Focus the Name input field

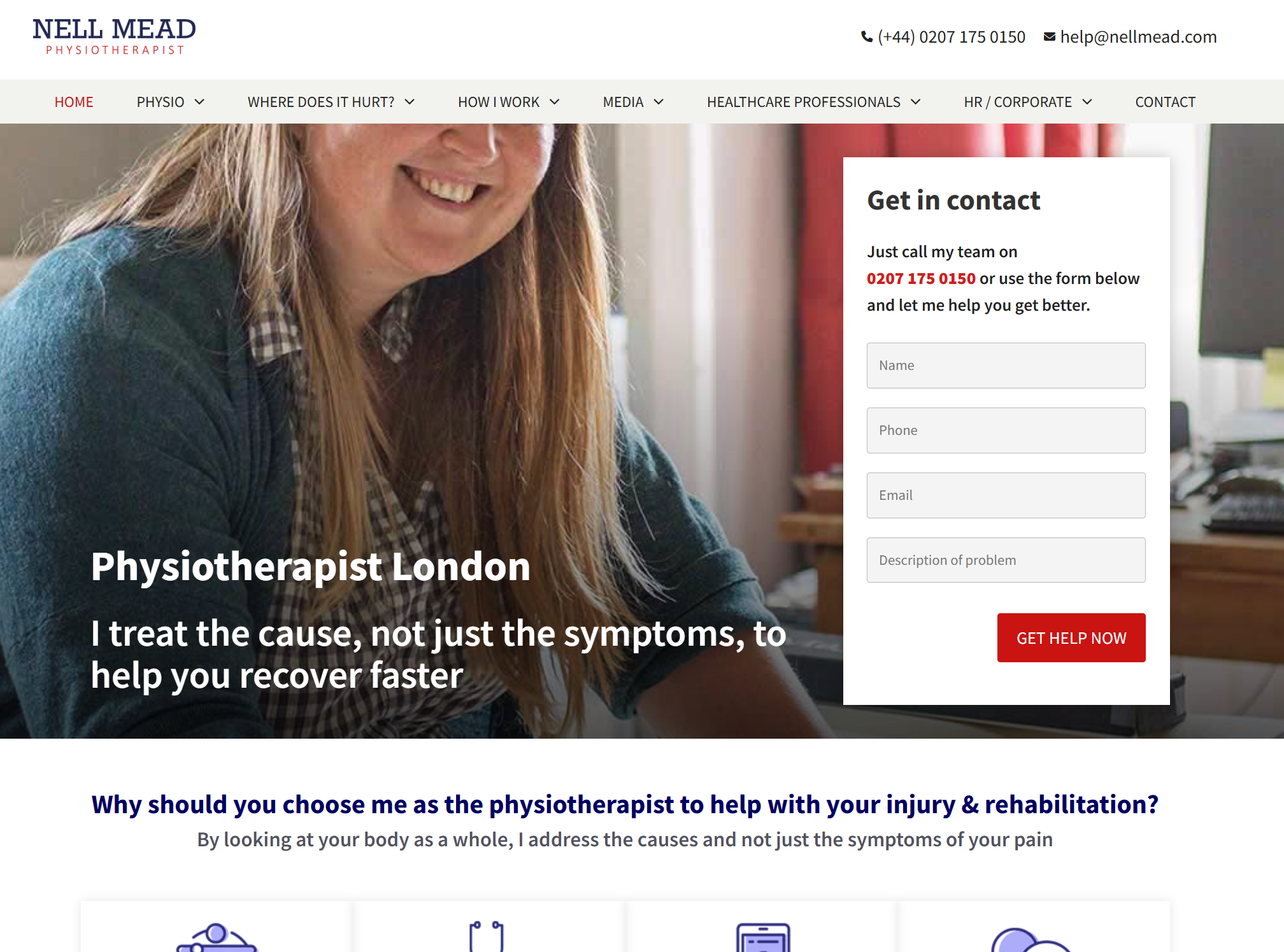click(1006, 366)
